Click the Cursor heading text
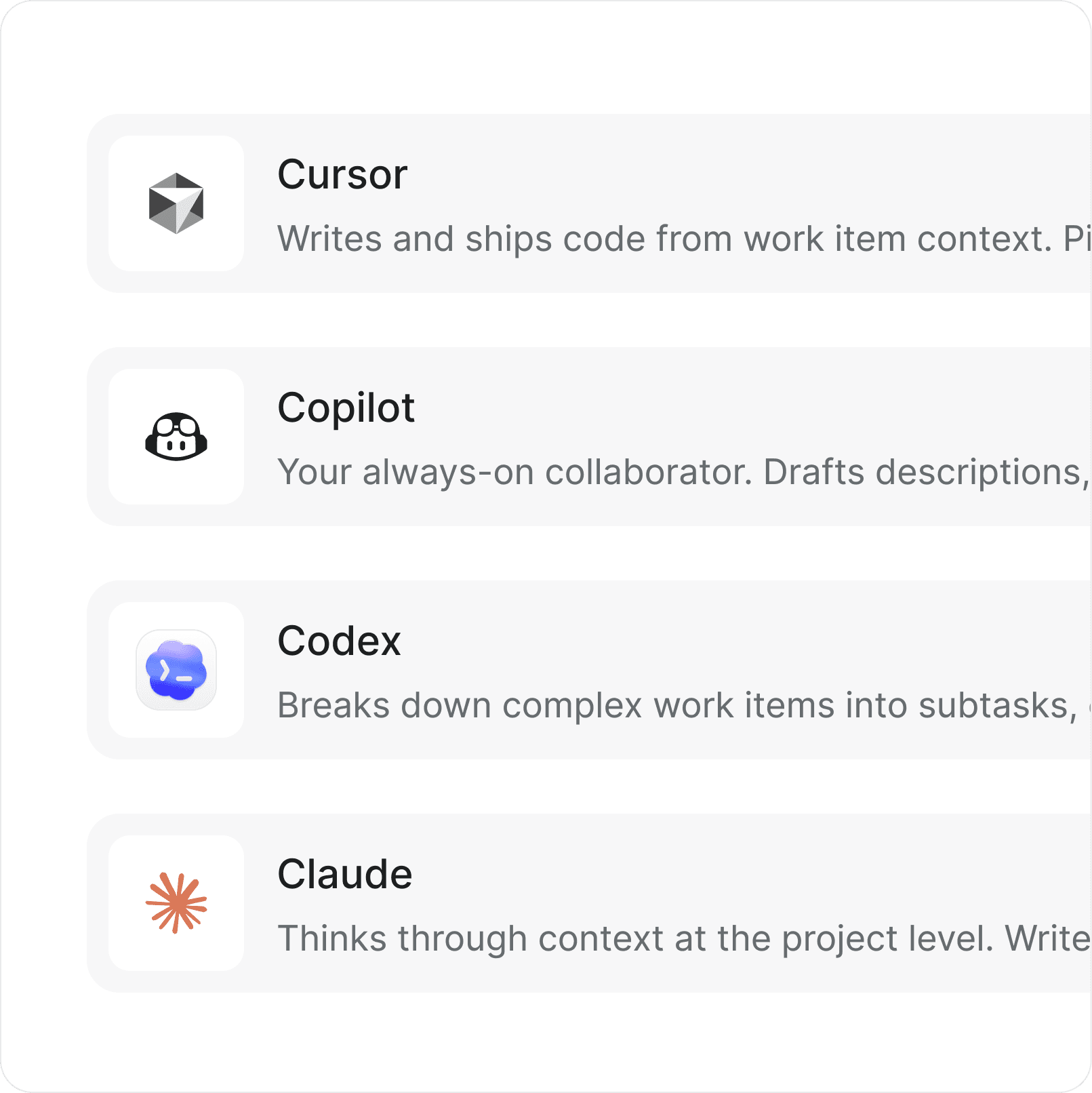 click(342, 175)
